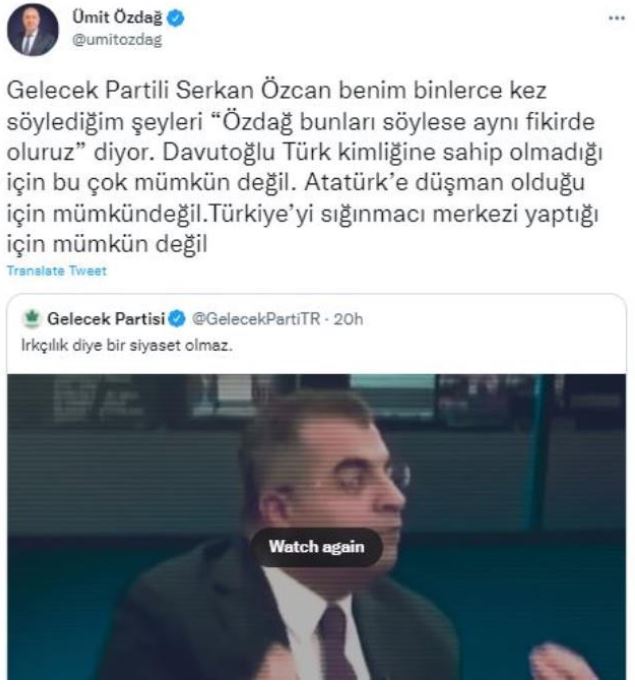This screenshot has width=635, height=687.
Task: Click the Gelecek Partisi account name
Action: (106, 319)
